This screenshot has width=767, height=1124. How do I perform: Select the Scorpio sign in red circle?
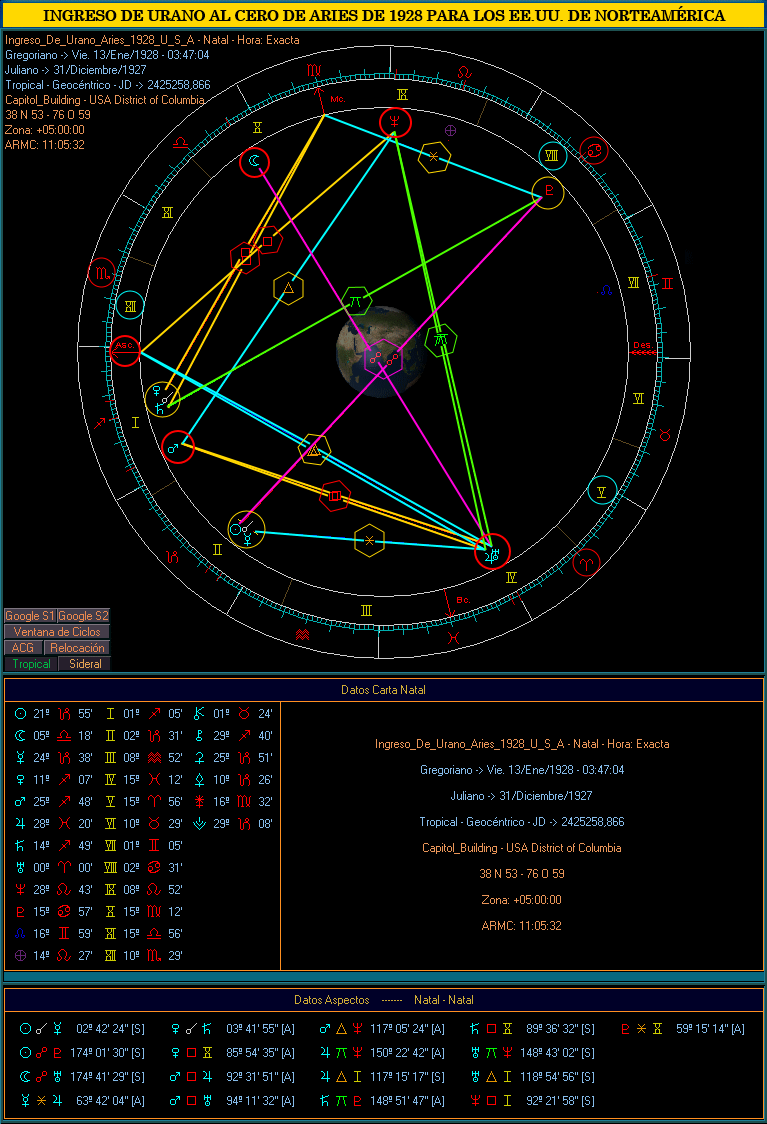102,272
